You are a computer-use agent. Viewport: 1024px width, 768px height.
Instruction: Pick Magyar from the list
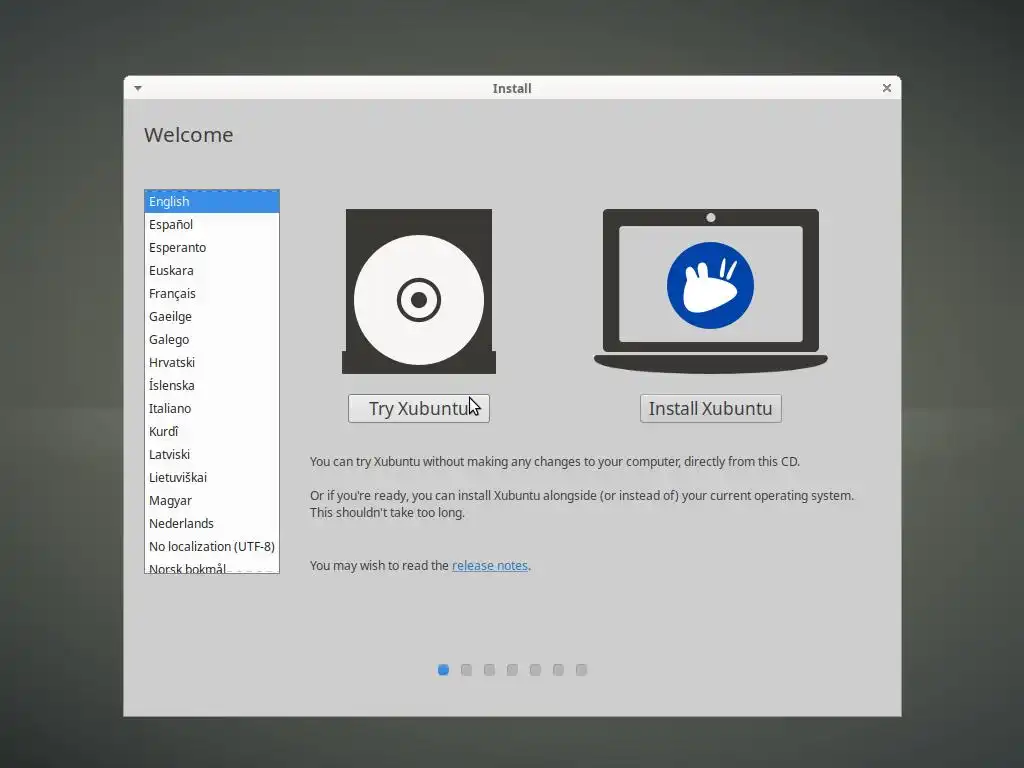click(212, 501)
